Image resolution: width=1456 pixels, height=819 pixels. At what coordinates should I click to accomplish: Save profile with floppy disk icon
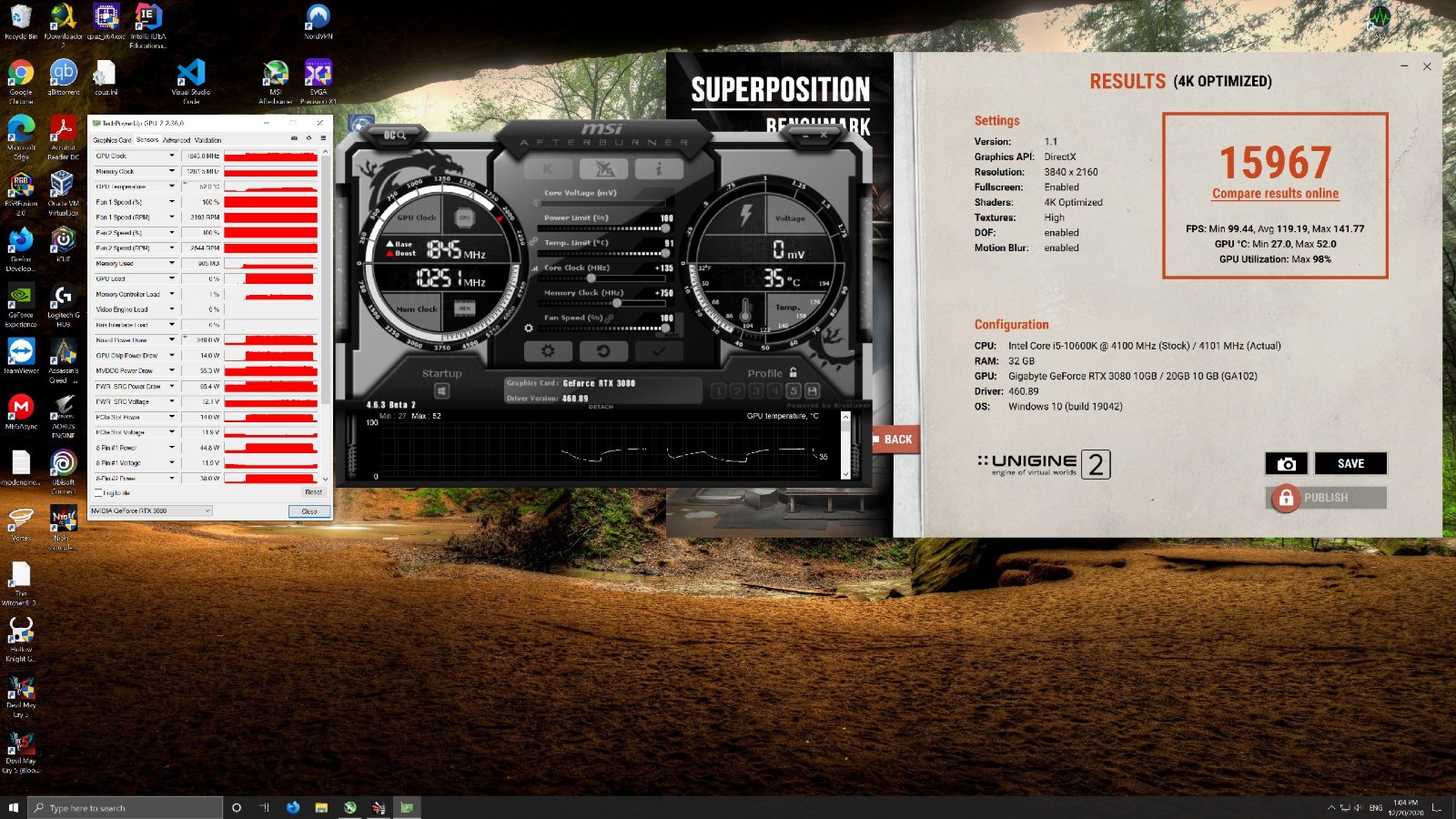pos(813,390)
